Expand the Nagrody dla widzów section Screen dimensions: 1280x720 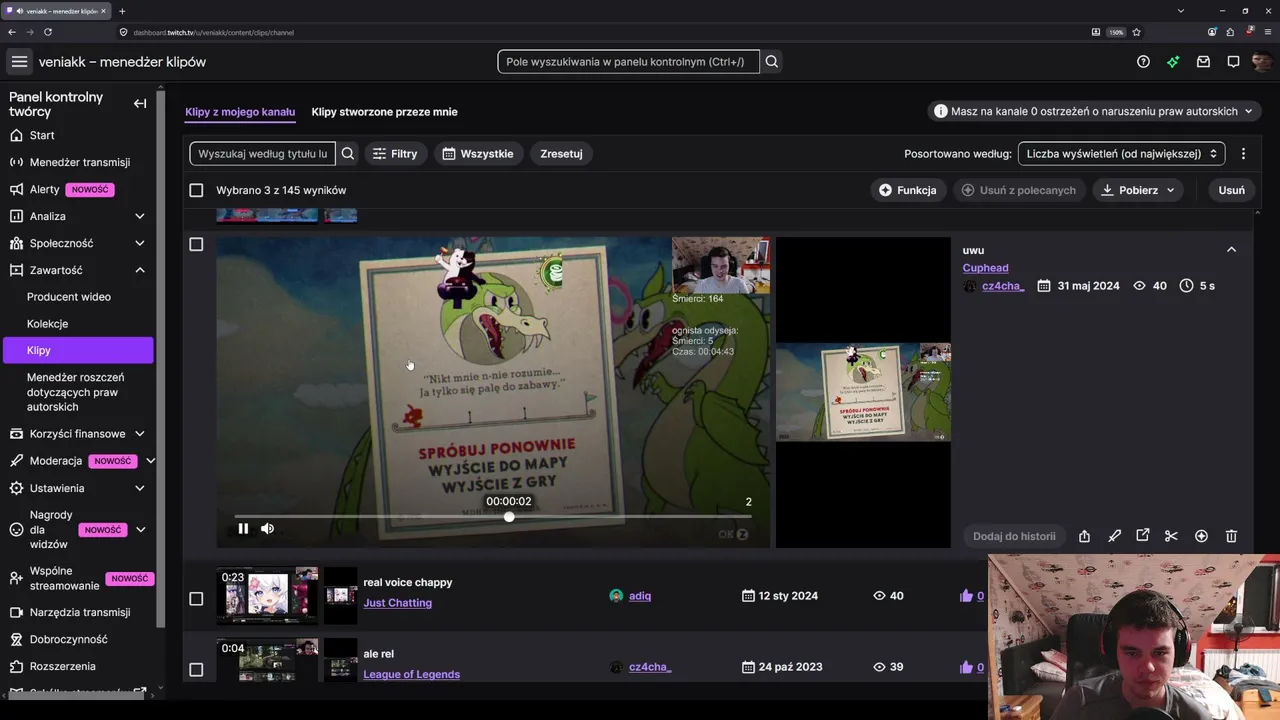click(140, 530)
